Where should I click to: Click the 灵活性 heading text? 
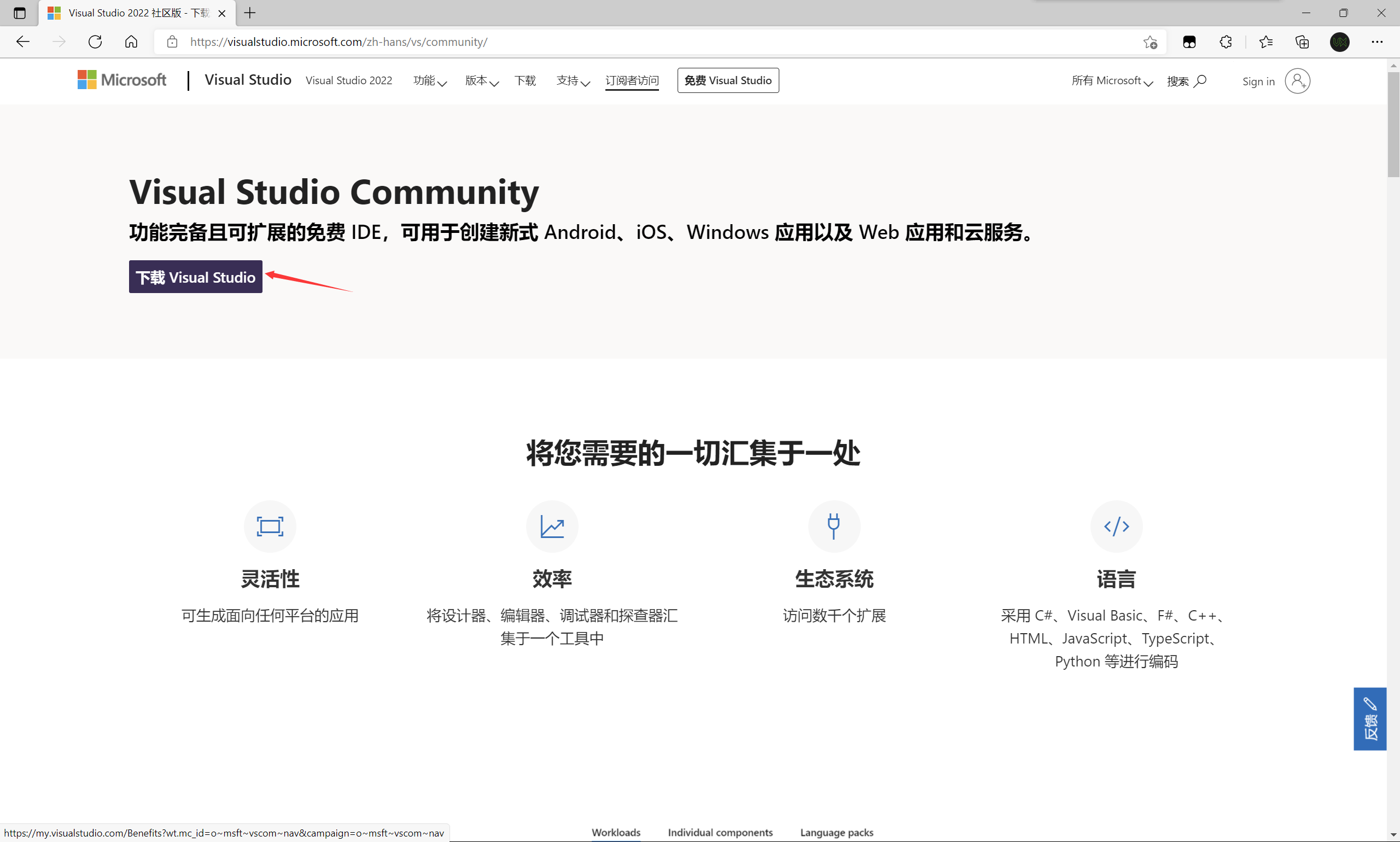pos(270,580)
